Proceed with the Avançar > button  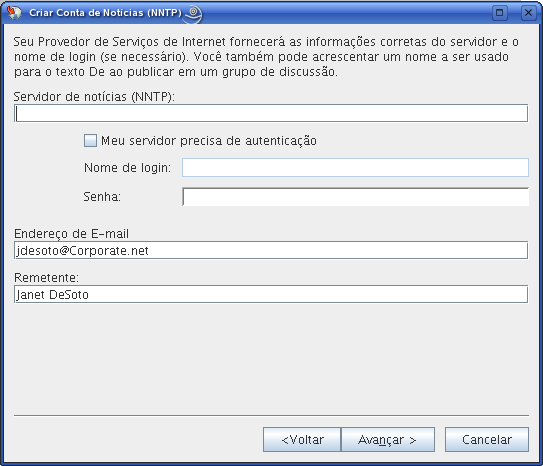(388, 440)
